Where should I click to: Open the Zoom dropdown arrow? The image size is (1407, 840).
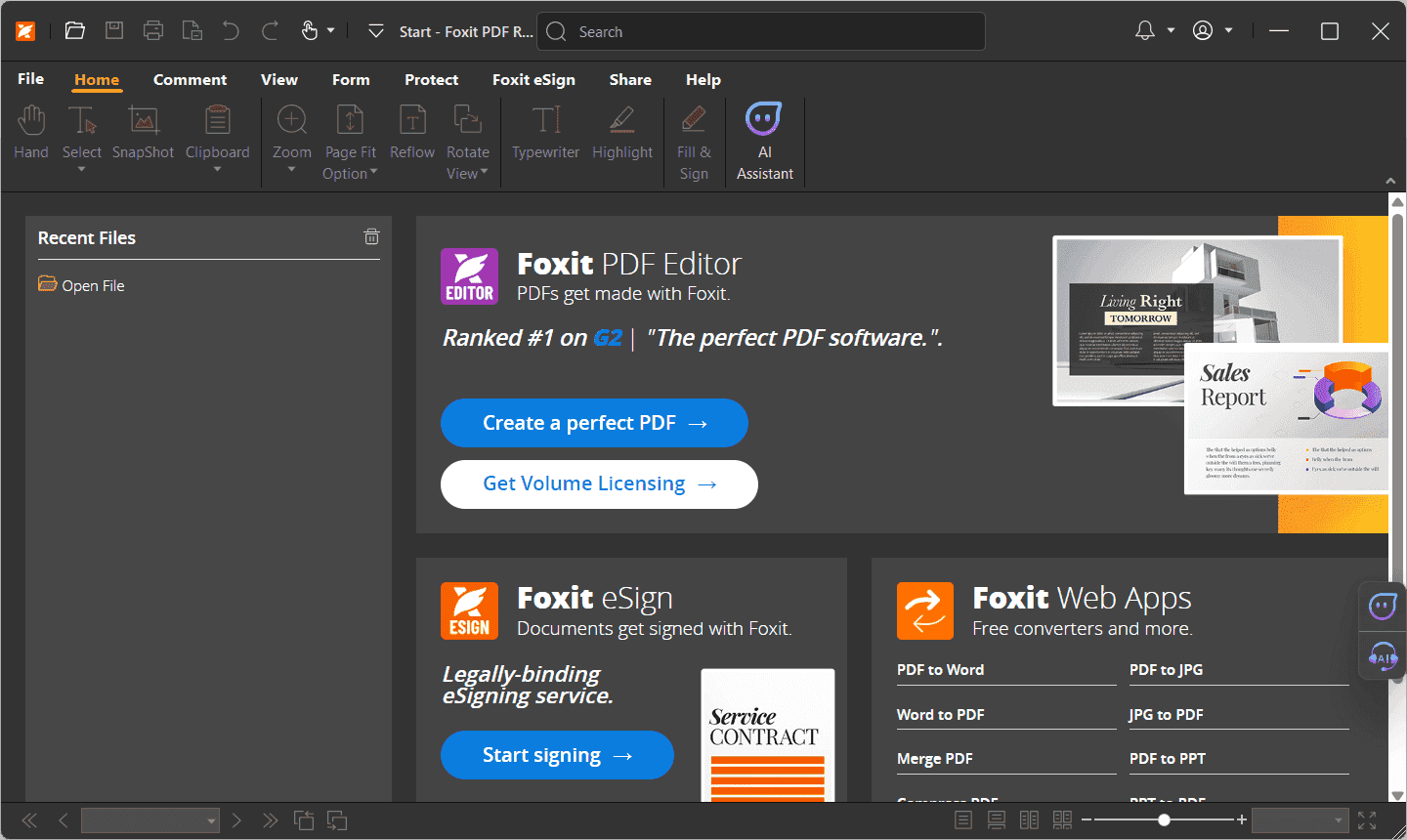[x=292, y=170]
